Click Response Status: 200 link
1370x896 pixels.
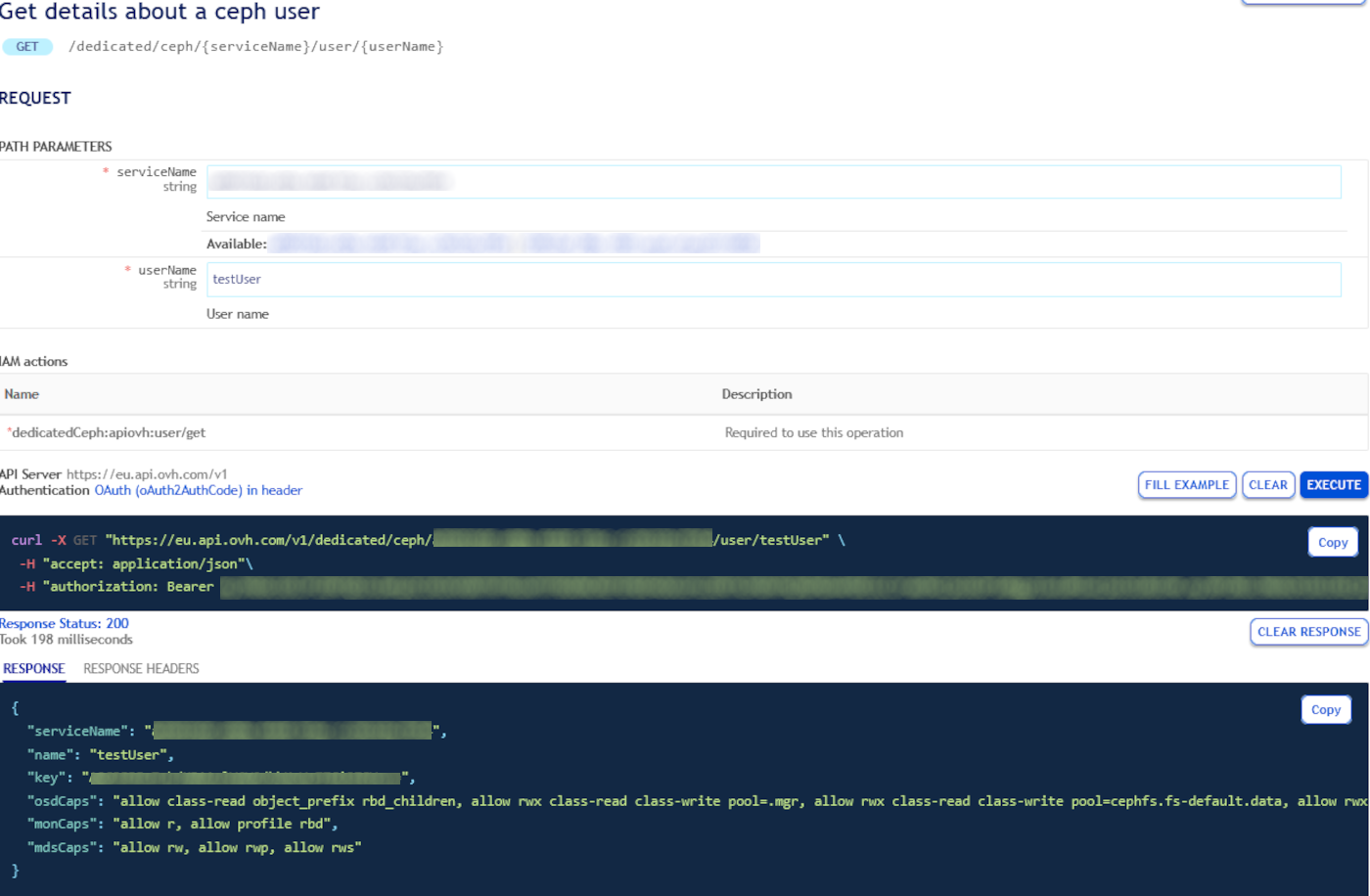coord(65,623)
